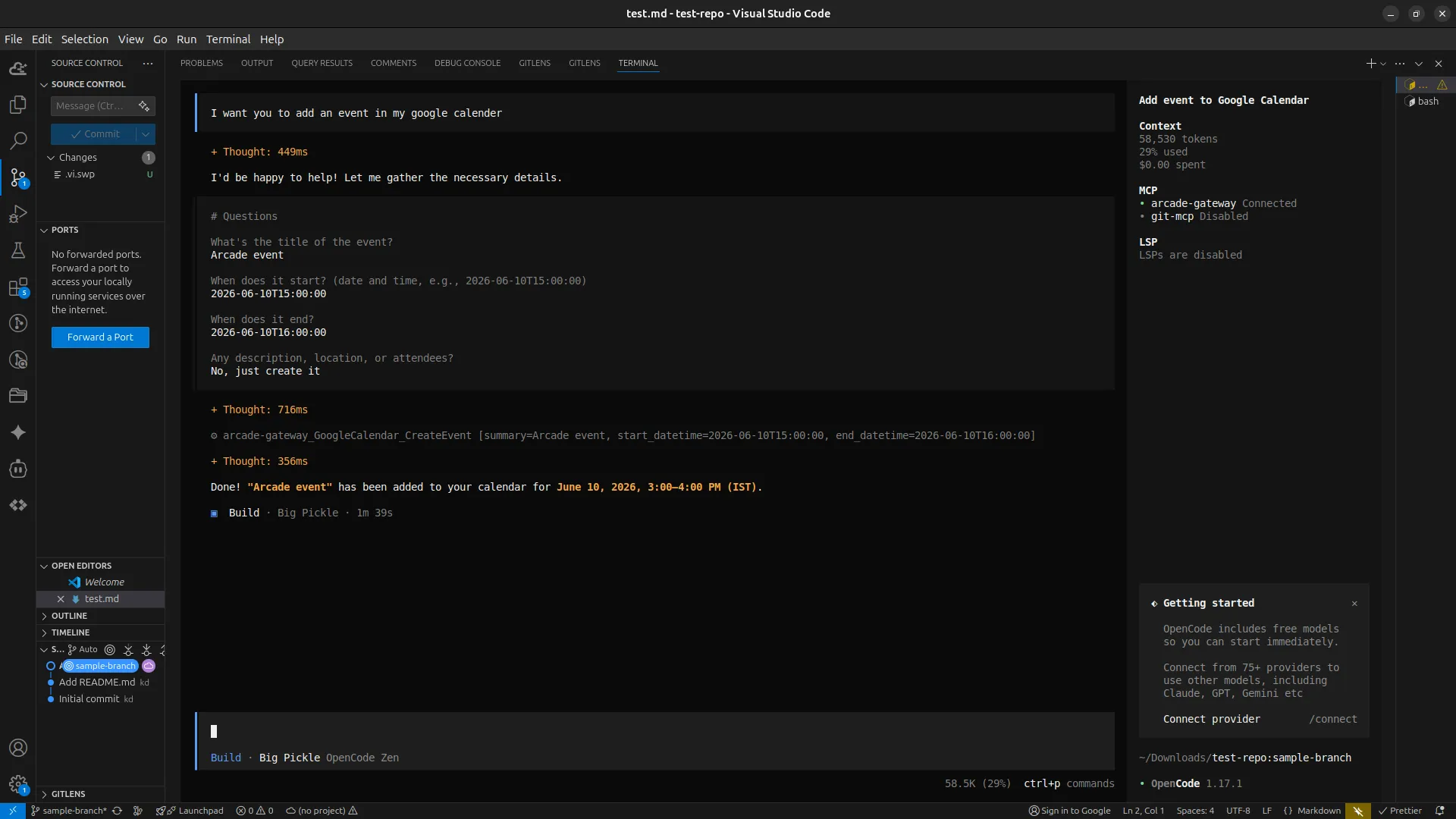1456x819 pixels.
Task: Dismiss the Getting started card
Action: 1354,604
